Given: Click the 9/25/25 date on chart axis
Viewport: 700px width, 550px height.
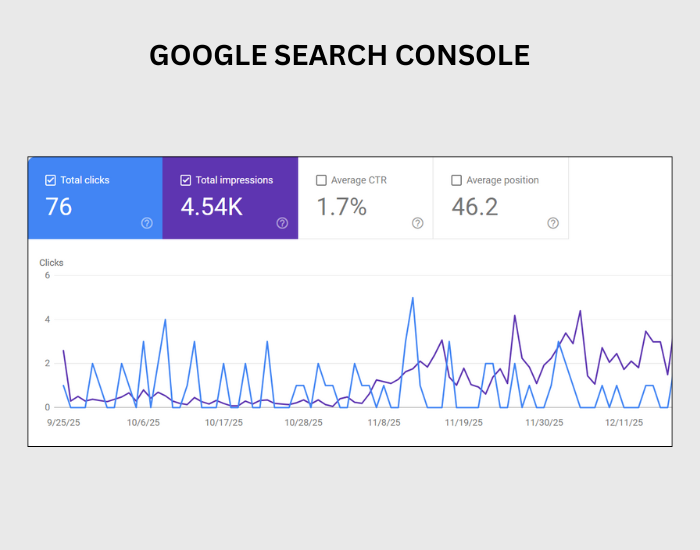Looking at the screenshot, I should click(64, 423).
